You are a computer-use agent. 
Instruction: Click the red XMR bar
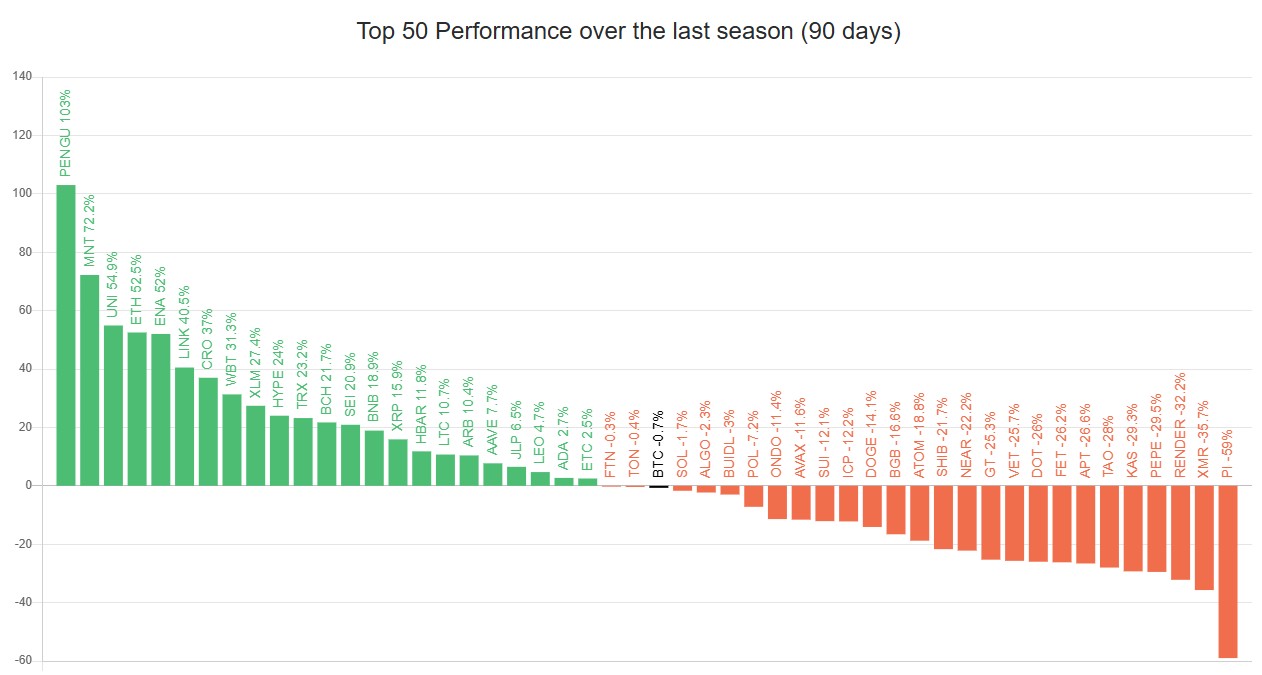pyautogui.click(x=1204, y=537)
